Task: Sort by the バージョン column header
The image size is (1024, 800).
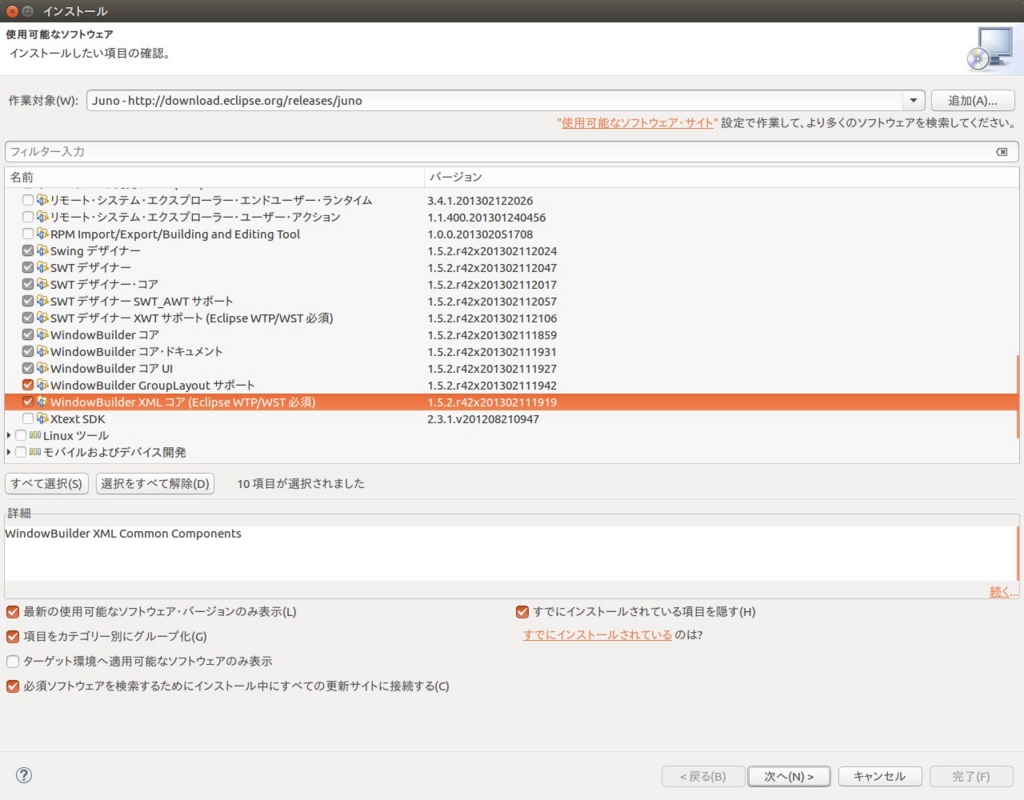Action: 721,177
